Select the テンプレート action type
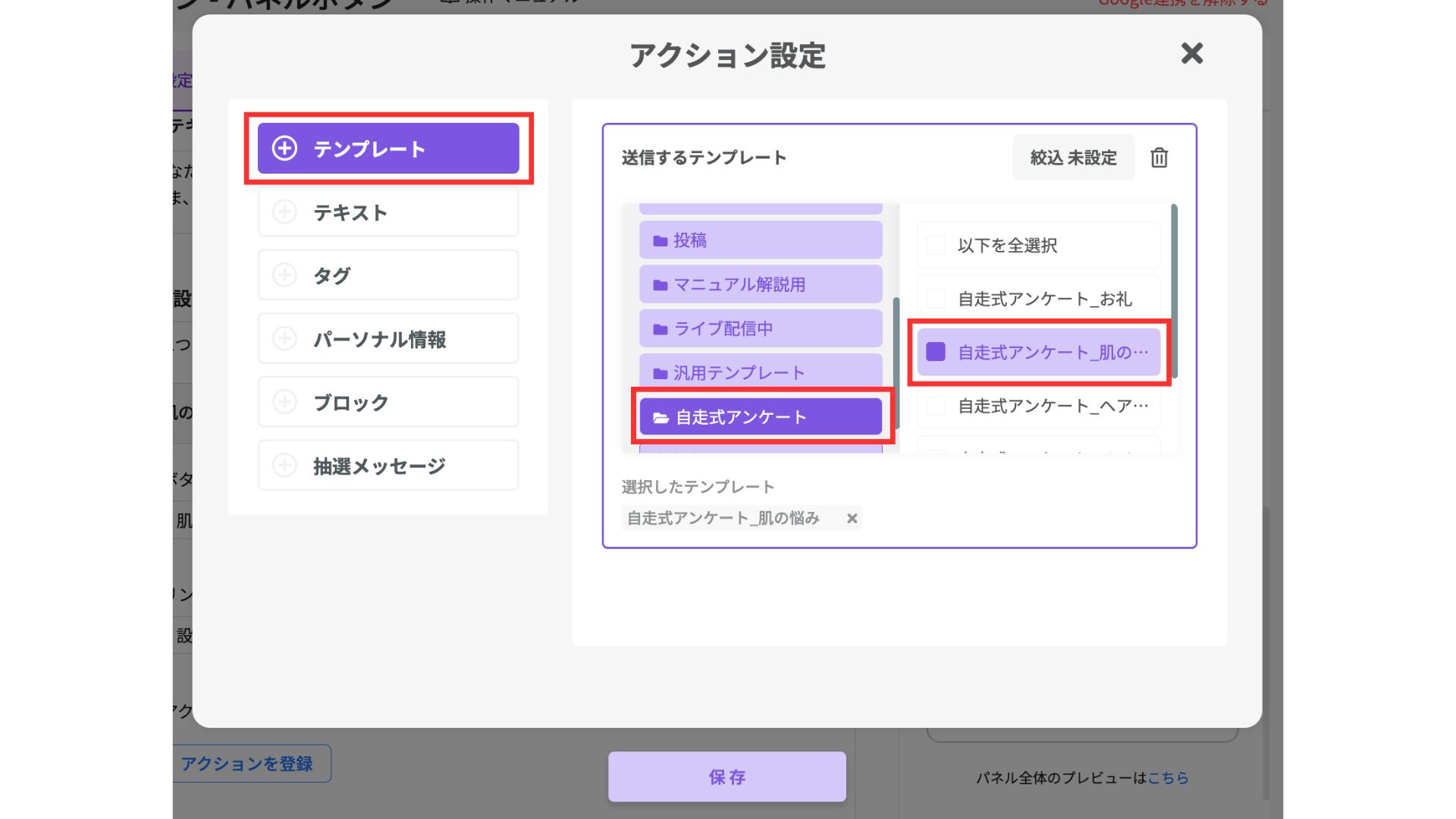Screen dimensions: 1456x819 click(388, 149)
